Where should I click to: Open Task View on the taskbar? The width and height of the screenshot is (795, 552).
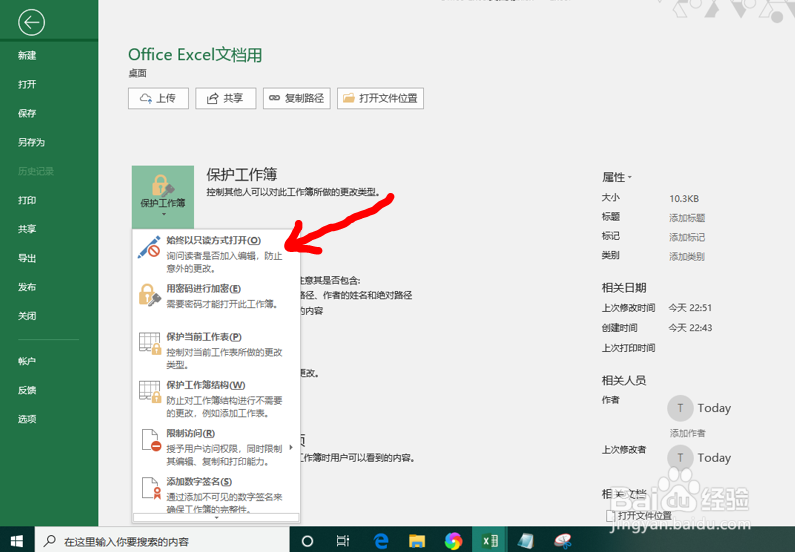343,541
